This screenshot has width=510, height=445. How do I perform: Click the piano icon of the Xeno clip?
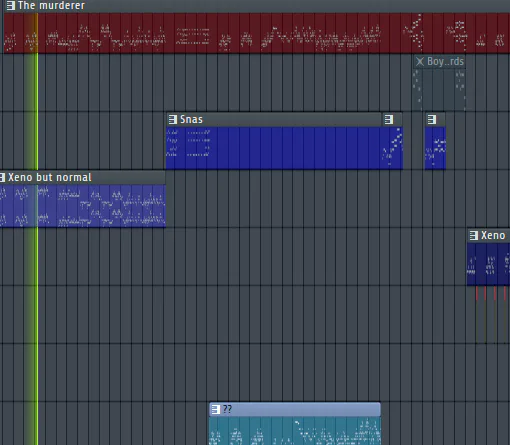tap(474, 235)
